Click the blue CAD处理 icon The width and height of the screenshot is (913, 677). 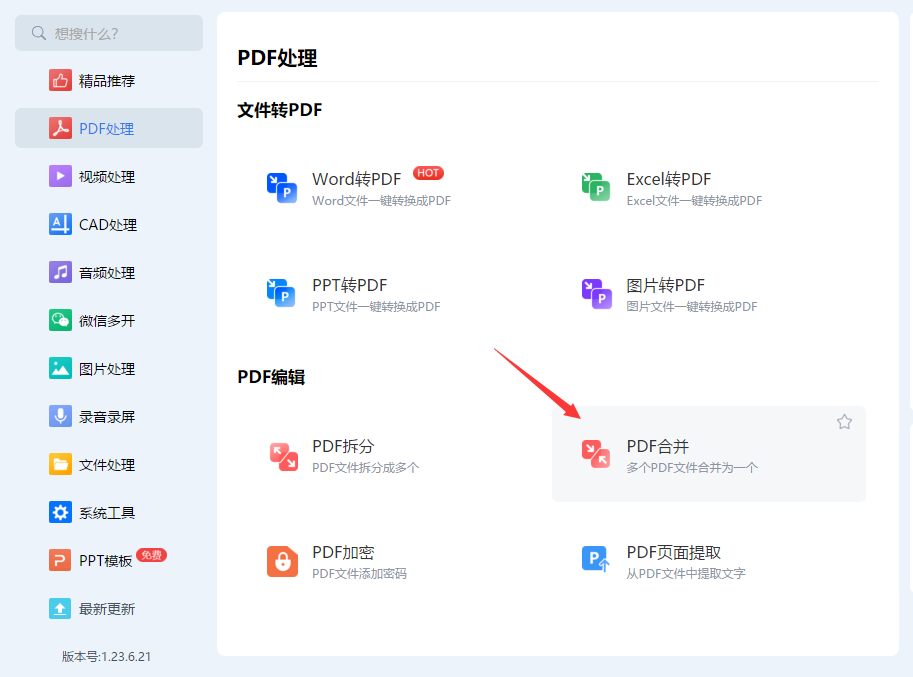60,224
